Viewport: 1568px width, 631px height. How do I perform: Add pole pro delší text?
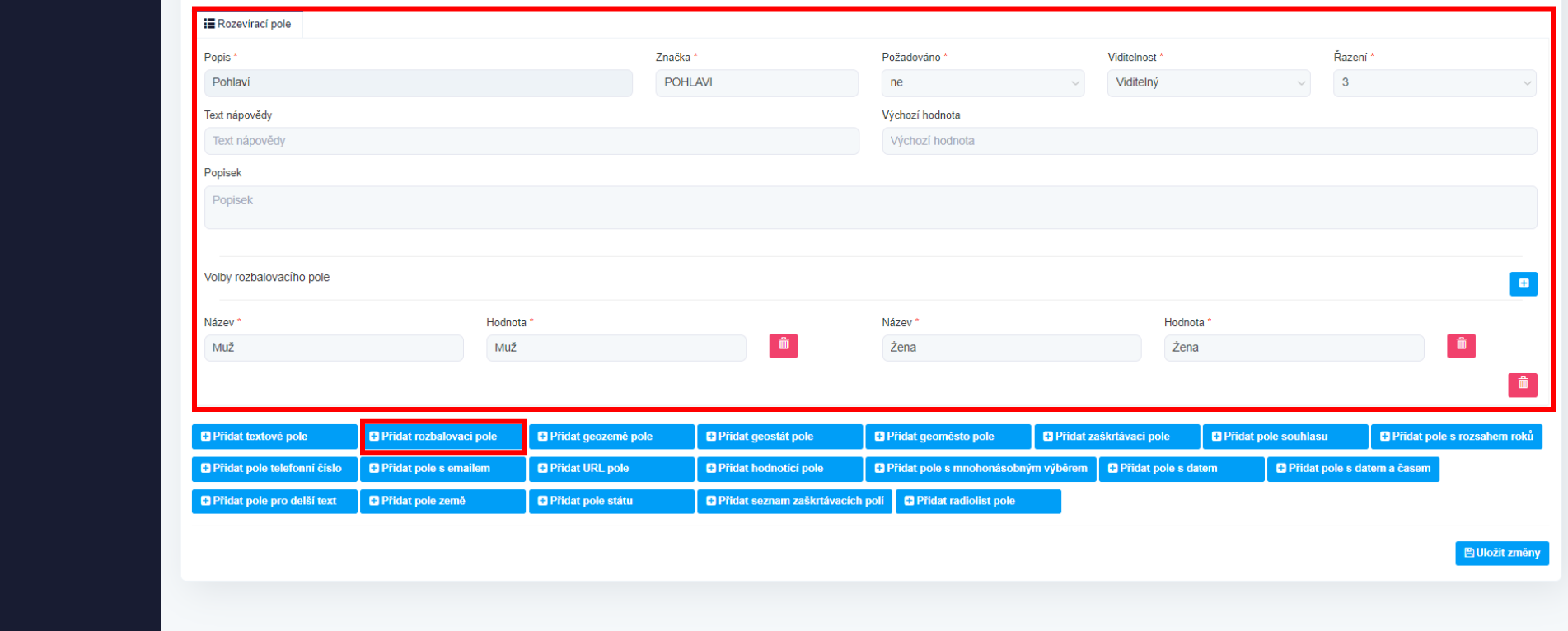pyautogui.click(x=274, y=501)
